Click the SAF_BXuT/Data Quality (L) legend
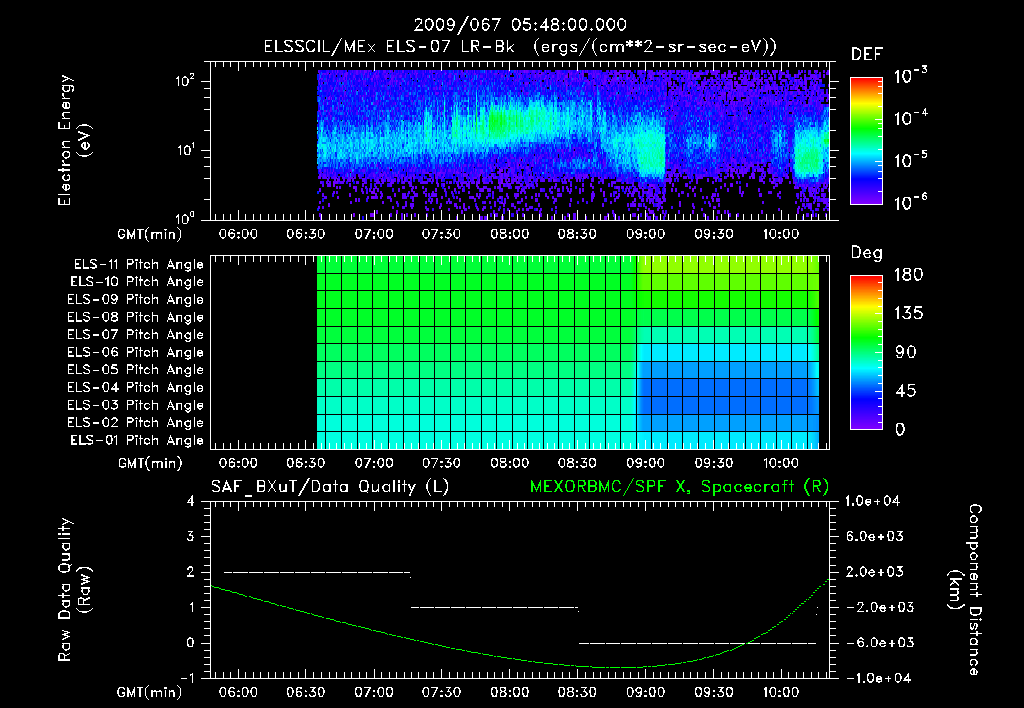The height and width of the screenshot is (708, 1024). click(330, 487)
